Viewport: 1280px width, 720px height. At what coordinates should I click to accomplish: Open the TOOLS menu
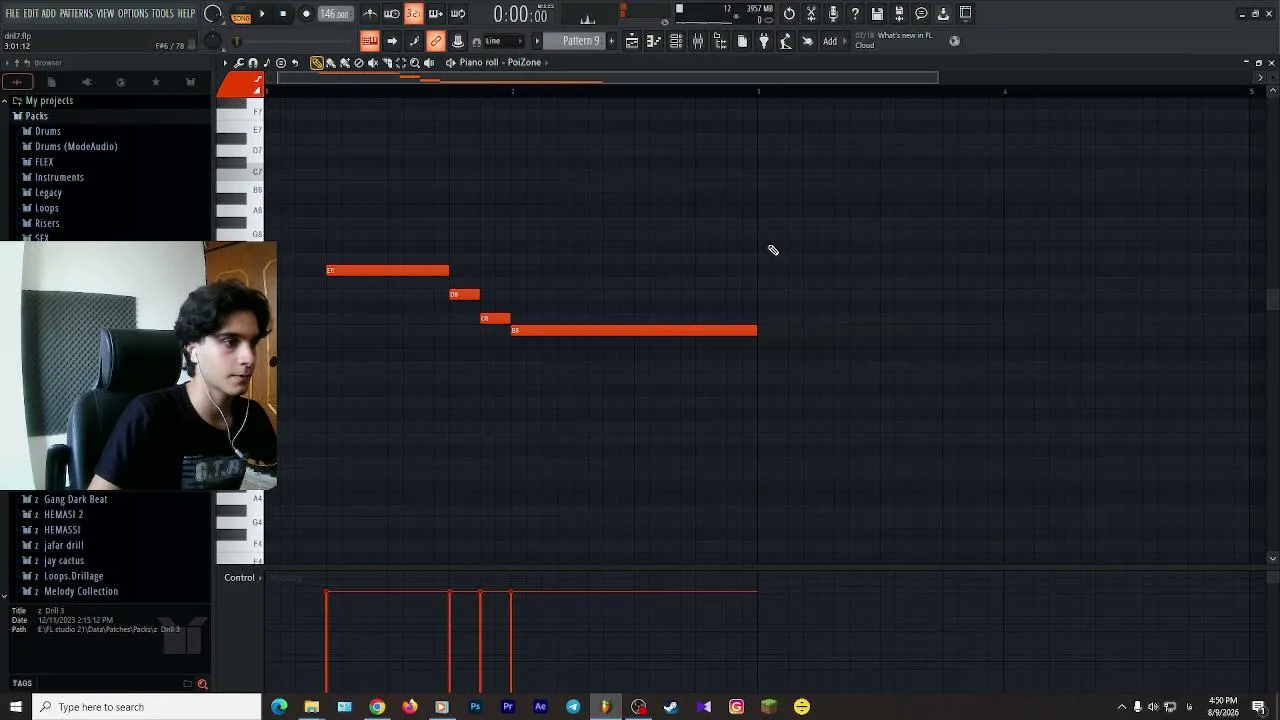click(x=163, y=14)
